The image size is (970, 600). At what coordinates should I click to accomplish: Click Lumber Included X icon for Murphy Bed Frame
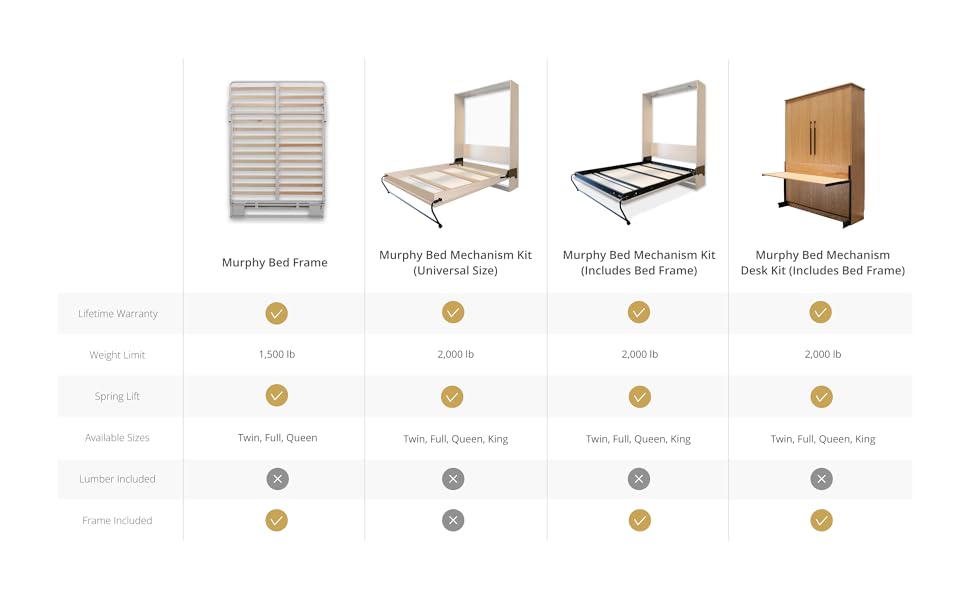(x=277, y=479)
